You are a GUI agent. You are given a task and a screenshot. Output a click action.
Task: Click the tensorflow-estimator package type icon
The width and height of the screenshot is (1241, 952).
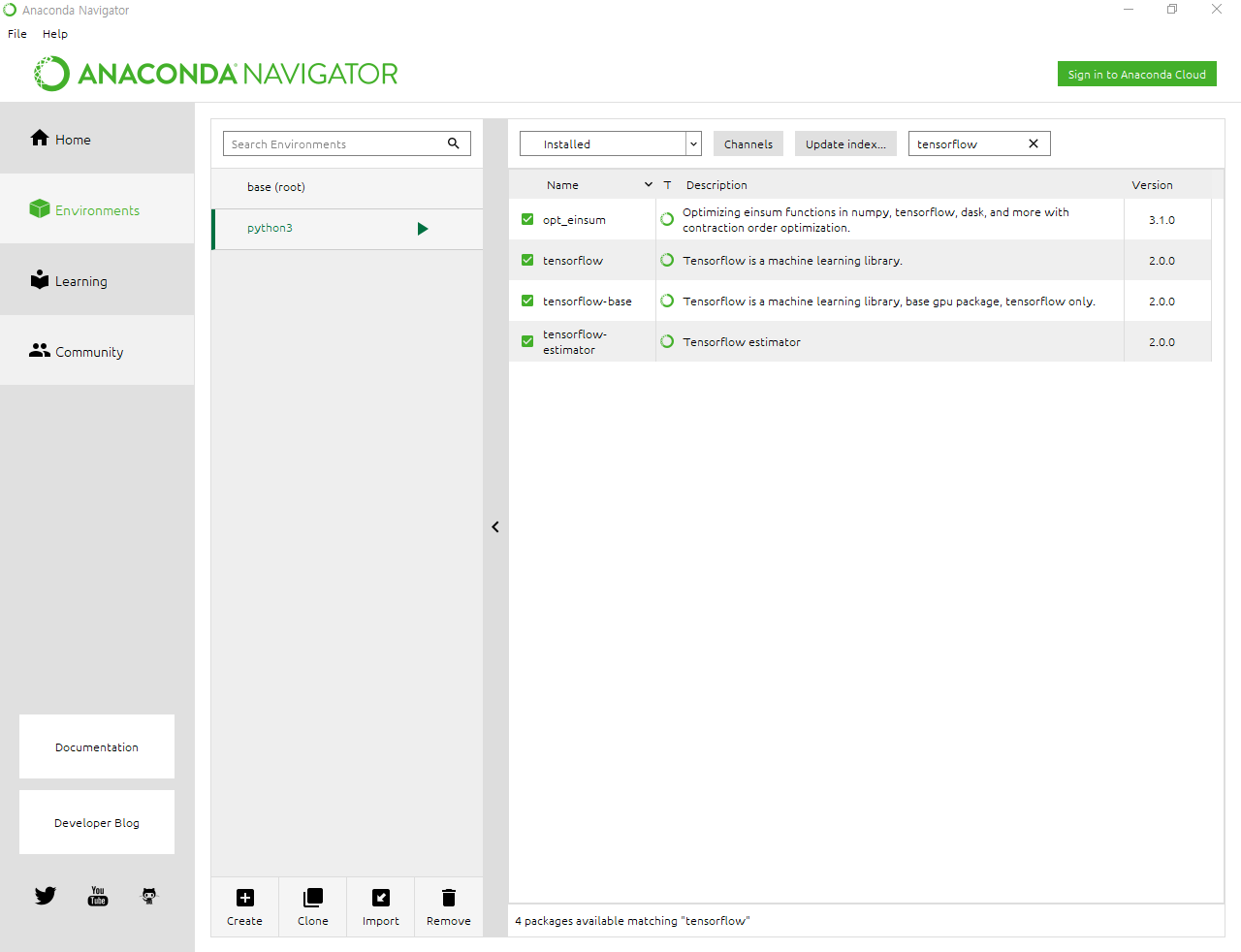(667, 341)
